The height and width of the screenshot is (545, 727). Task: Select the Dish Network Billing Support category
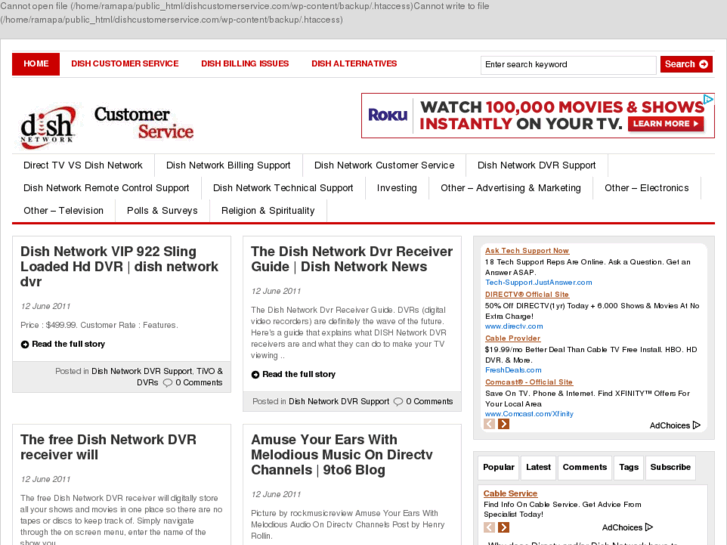228,165
